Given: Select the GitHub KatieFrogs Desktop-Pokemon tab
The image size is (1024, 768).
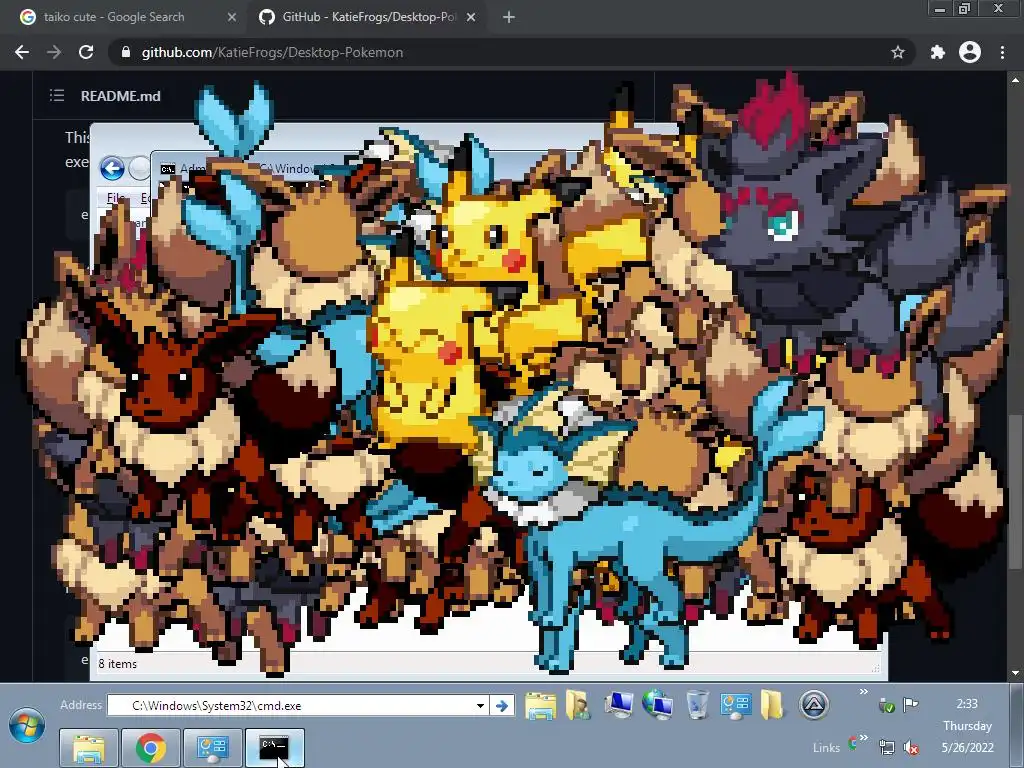Looking at the screenshot, I should (x=368, y=17).
